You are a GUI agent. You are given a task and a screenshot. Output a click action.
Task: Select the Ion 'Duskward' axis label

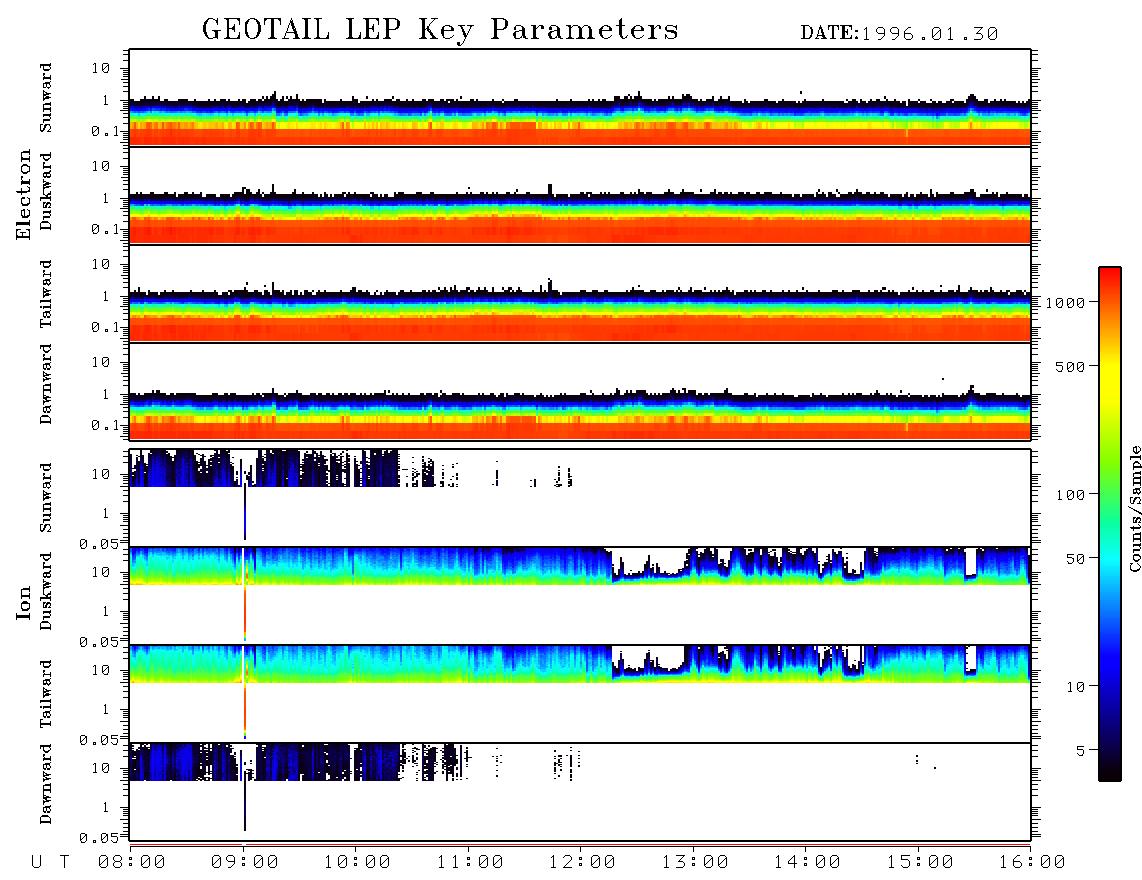click(x=46, y=591)
